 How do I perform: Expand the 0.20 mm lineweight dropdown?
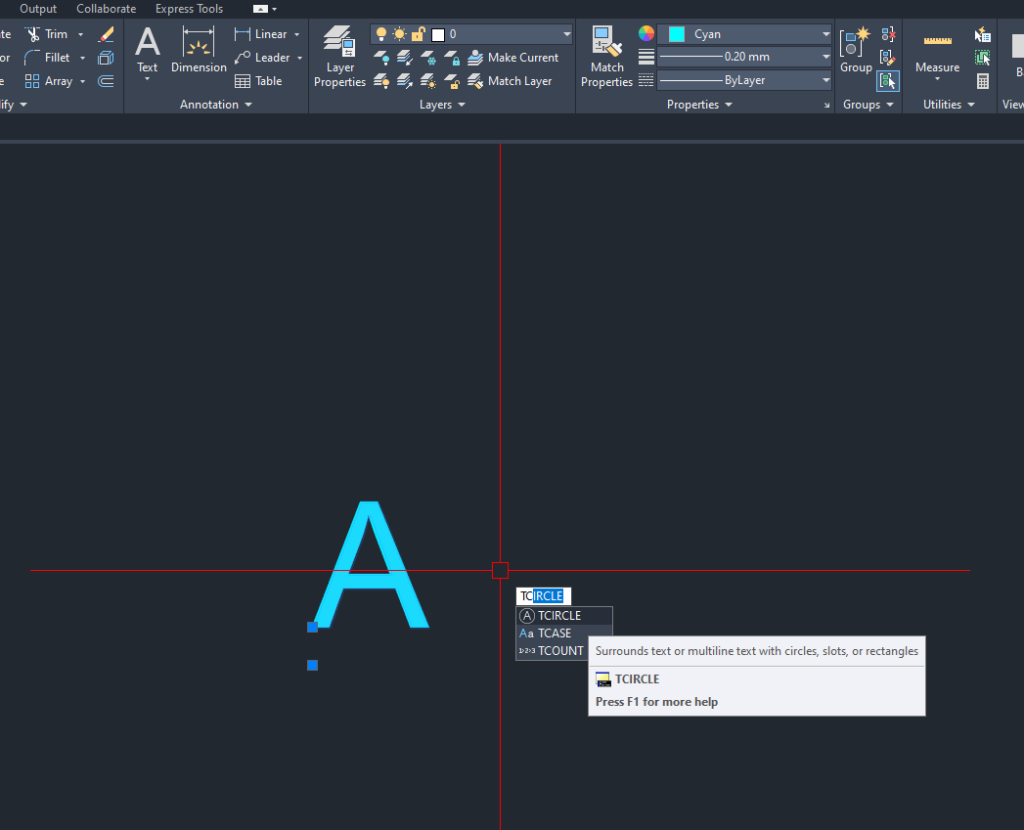[x=826, y=57]
